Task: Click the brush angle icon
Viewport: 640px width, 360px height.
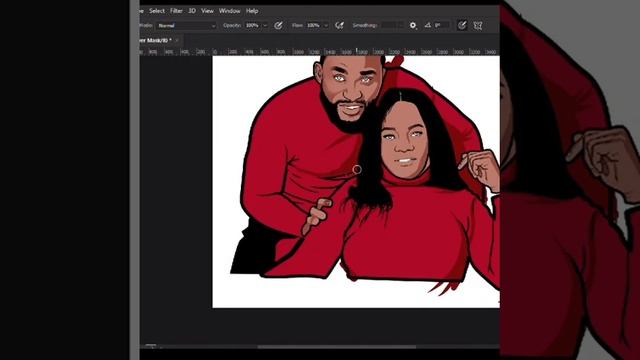Action: [x=427, y=25]
